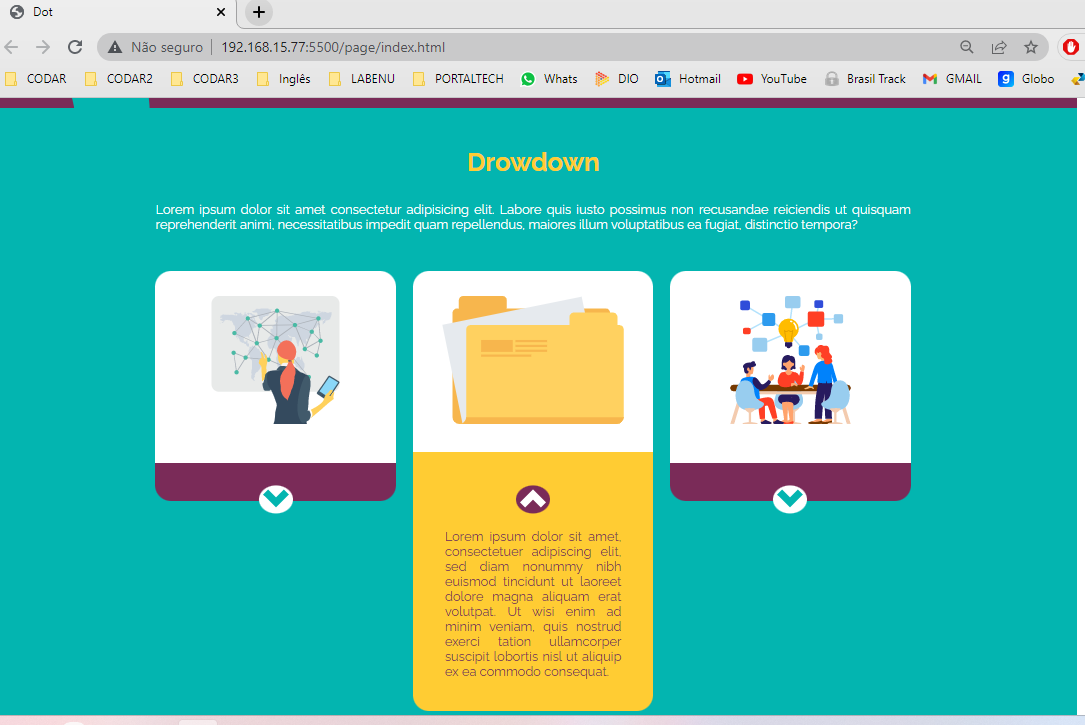Go back with the browser back arrow

(11, 47)
